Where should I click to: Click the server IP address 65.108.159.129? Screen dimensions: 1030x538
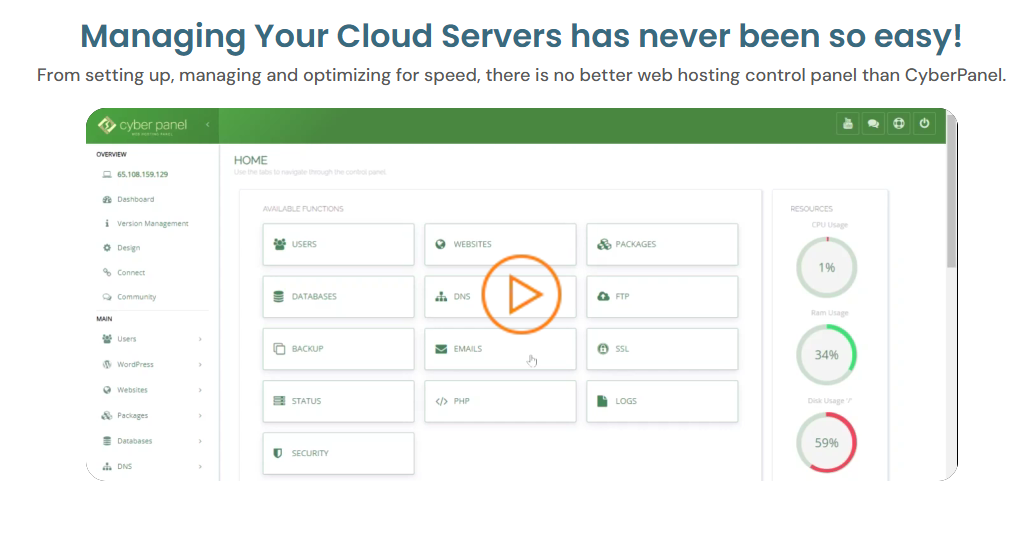[x=142, y=174]
